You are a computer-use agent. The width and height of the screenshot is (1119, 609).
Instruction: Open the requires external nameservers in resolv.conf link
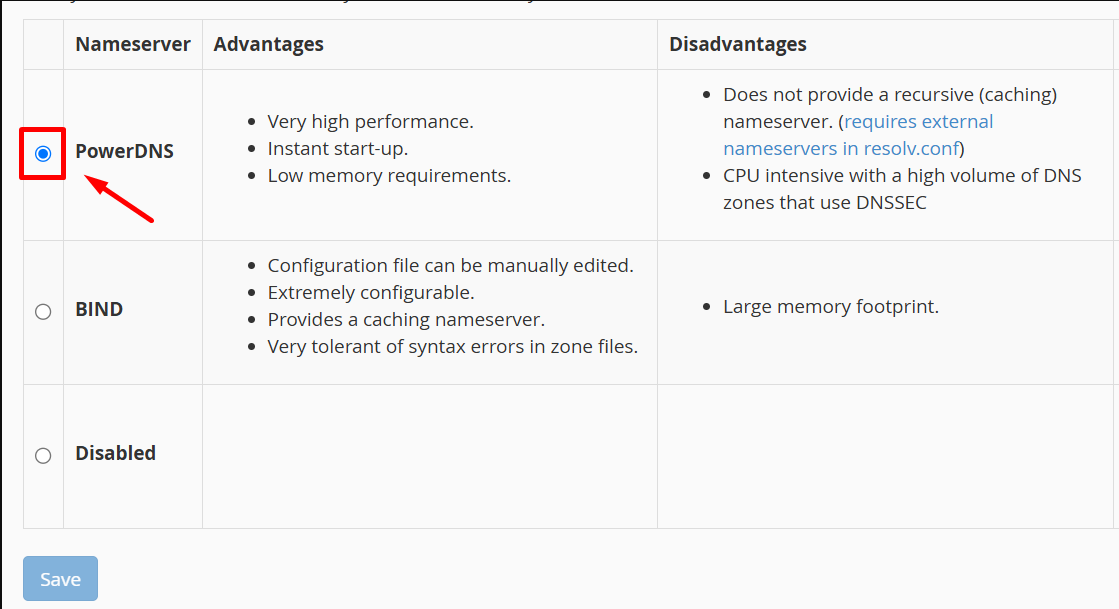tap(858, 135)
